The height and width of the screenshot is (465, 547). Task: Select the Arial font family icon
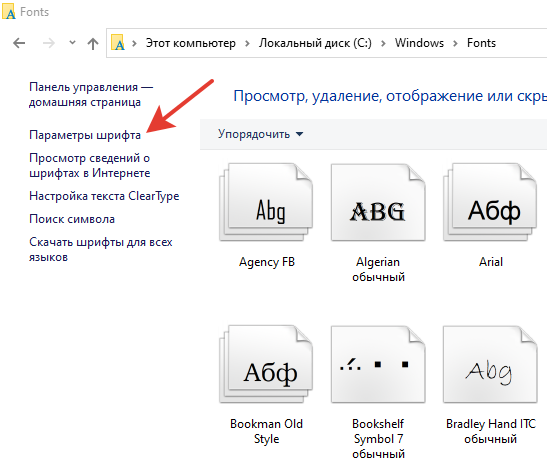(490, 202)
